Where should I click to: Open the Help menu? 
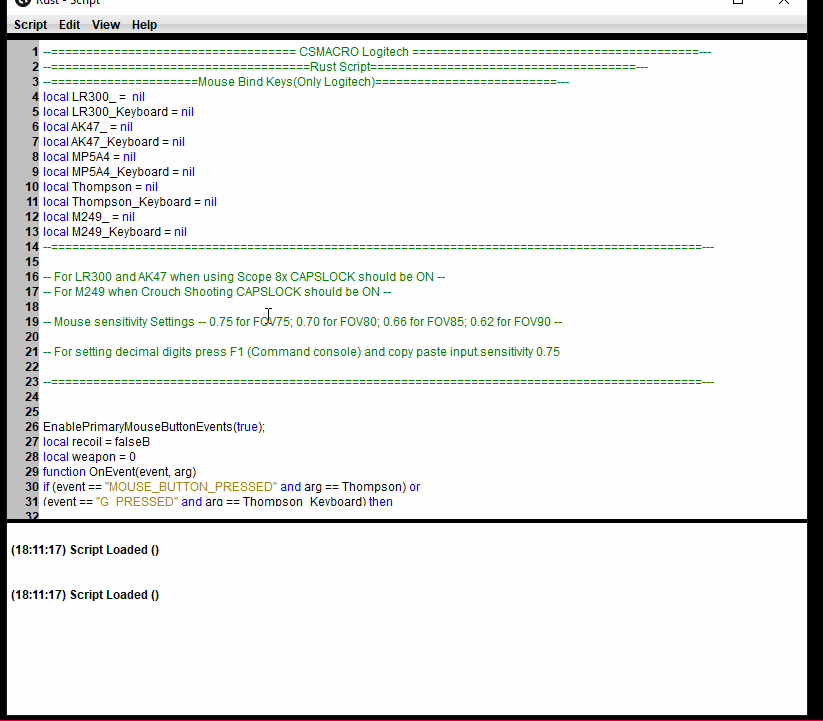[144, 25]
